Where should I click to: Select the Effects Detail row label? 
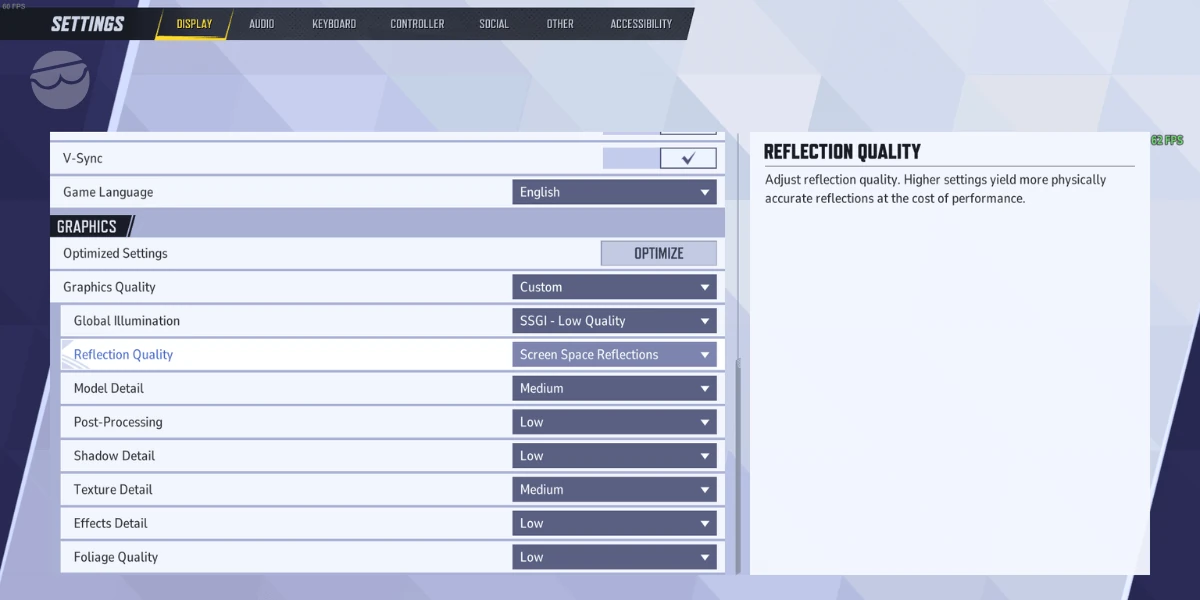click(111, 523)
